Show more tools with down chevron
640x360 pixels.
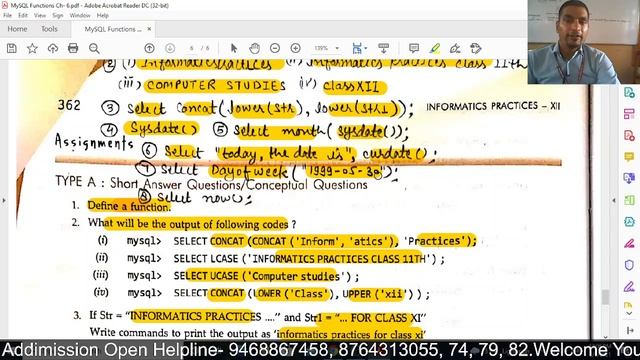tap(629, 313)
